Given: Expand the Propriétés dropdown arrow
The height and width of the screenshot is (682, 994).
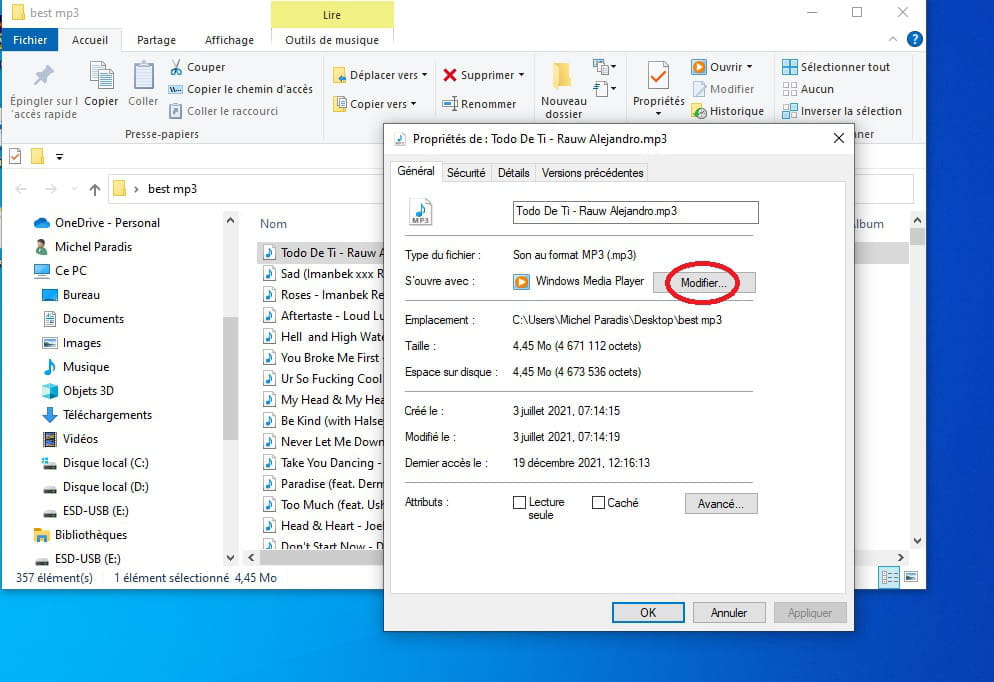Looking at the screenshot, I should [658, 113].
